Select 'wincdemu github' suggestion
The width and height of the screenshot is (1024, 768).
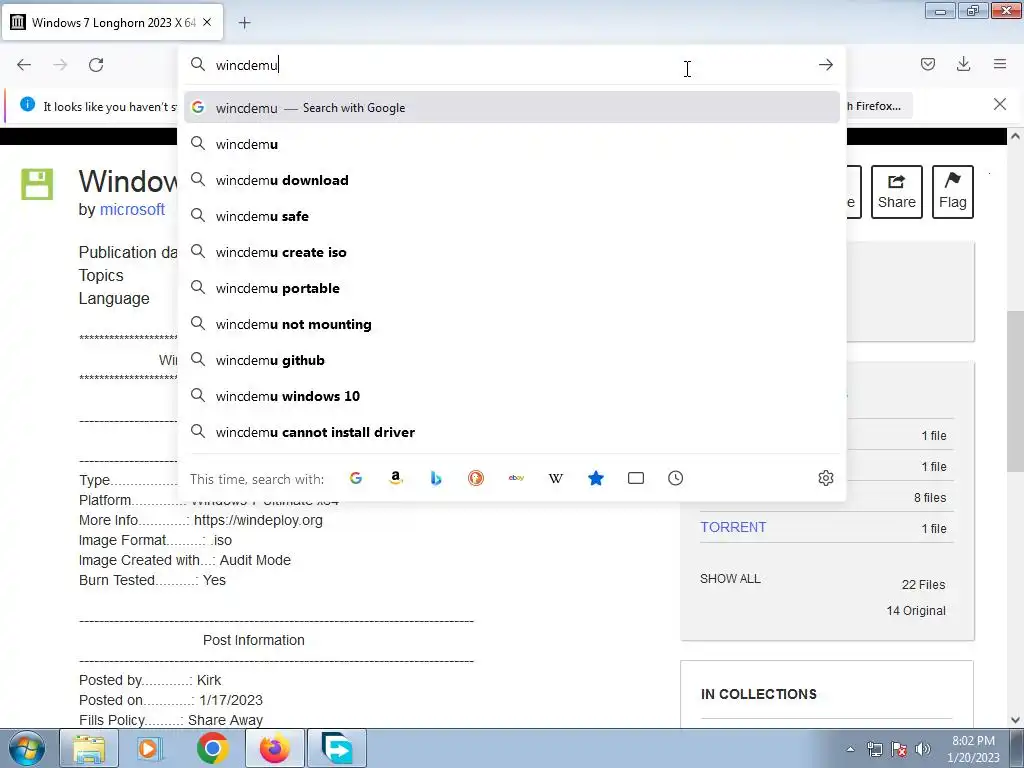(512, 360)
